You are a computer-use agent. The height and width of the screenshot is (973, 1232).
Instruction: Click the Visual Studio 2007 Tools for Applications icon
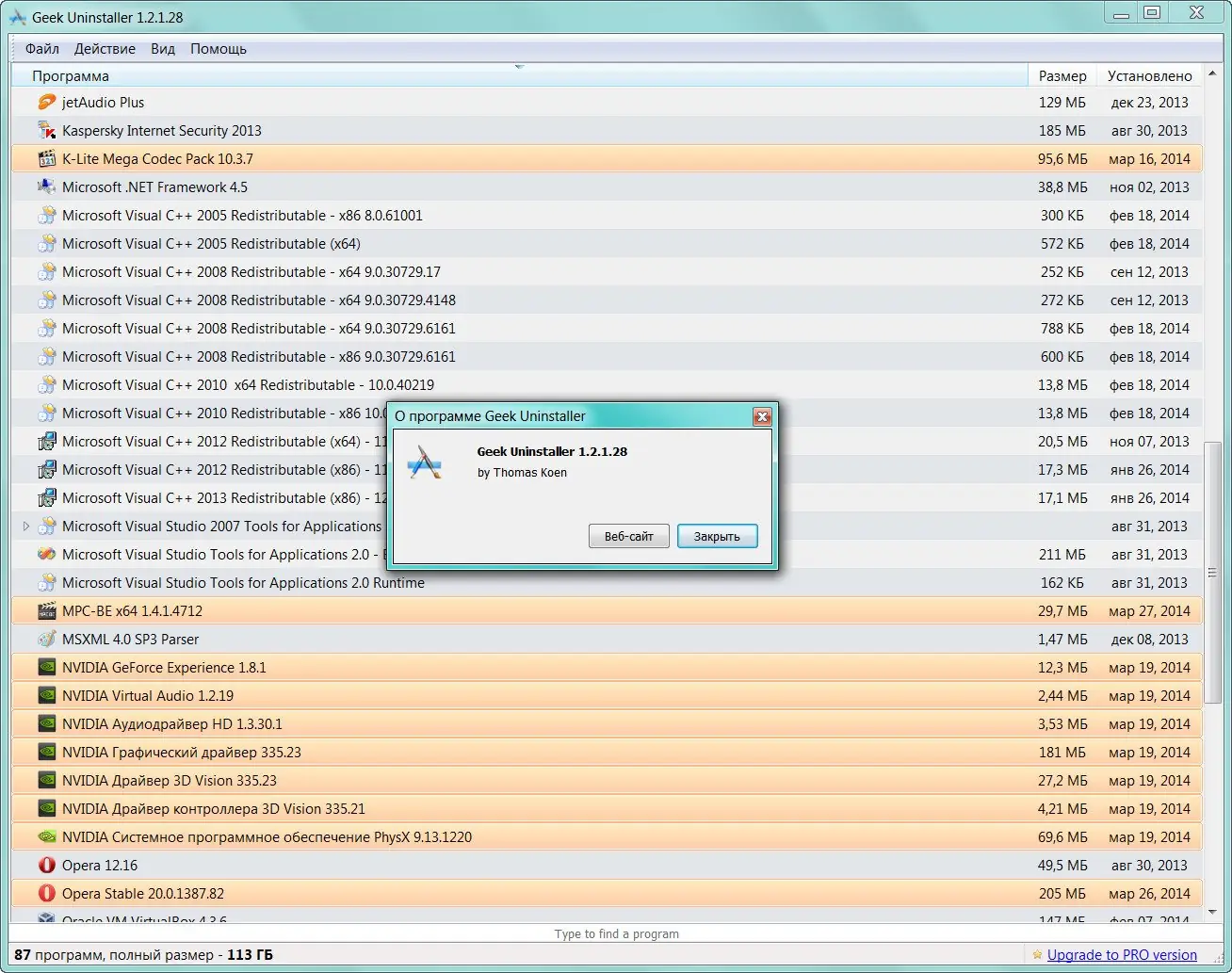(46, 526)
